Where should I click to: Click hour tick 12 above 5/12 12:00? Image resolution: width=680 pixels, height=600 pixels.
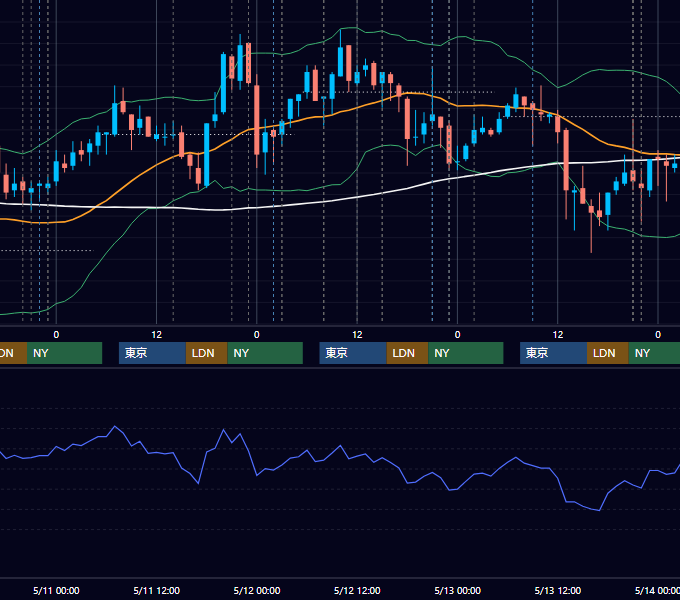[357, 335]
